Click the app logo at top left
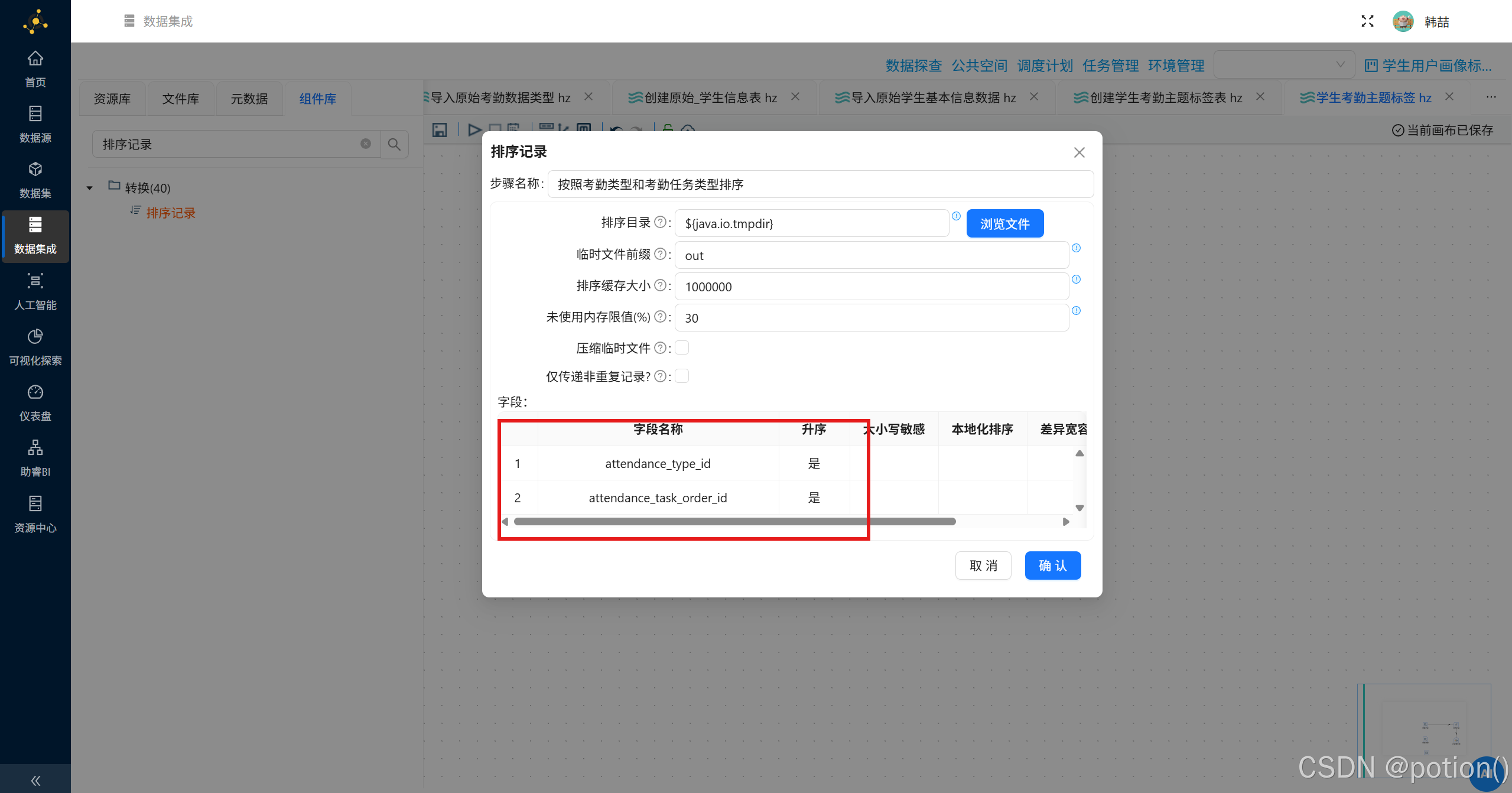This screenshot has width=1512, height=793. click(35, 21)
